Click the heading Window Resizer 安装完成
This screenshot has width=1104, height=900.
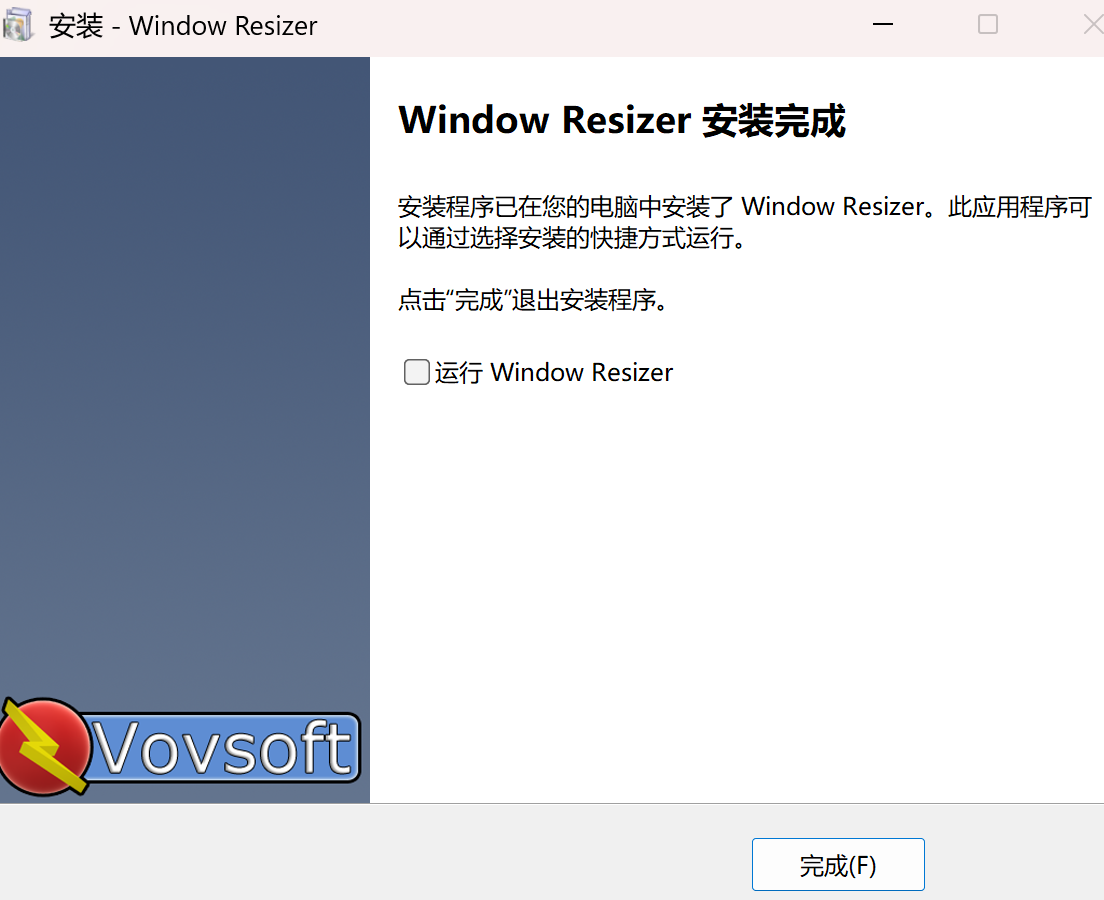coord(621,121)
